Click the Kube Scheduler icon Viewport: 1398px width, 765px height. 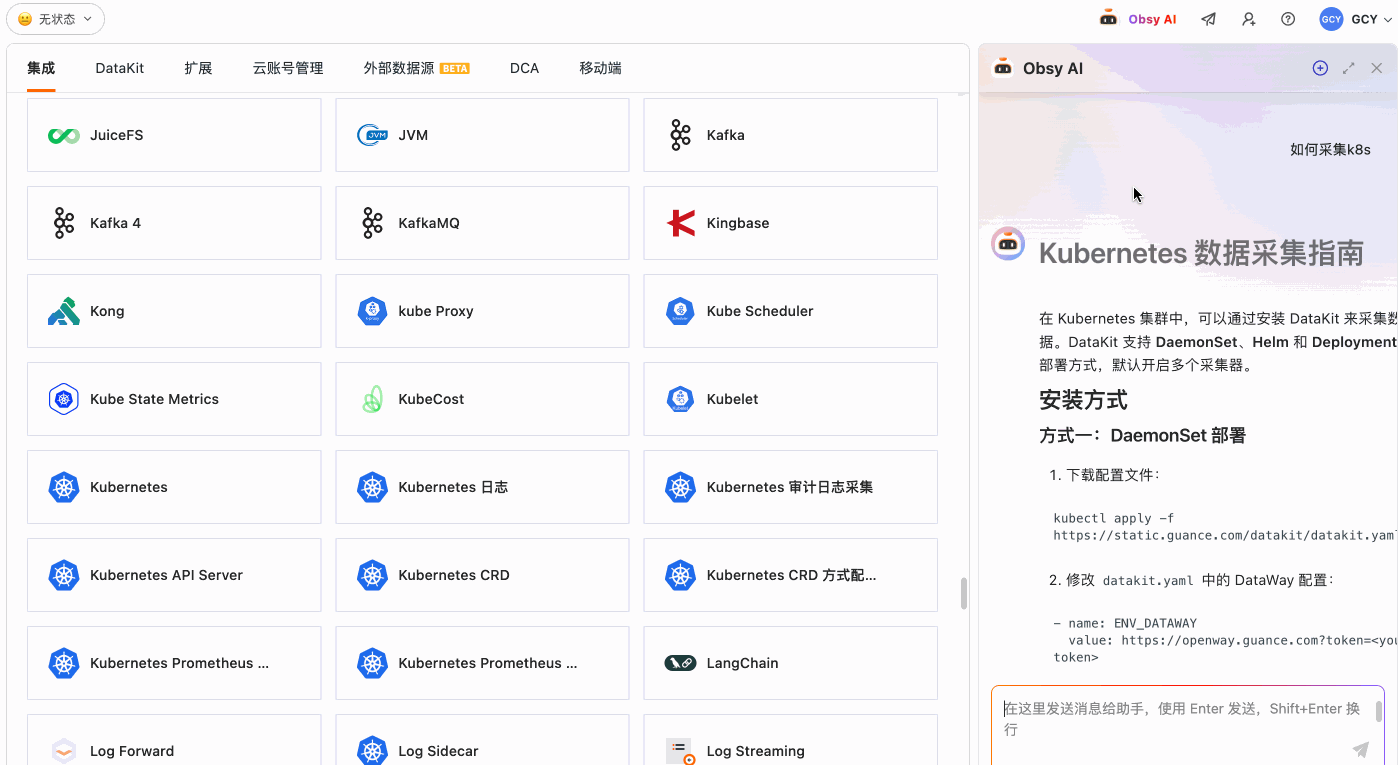coord(680,311)
